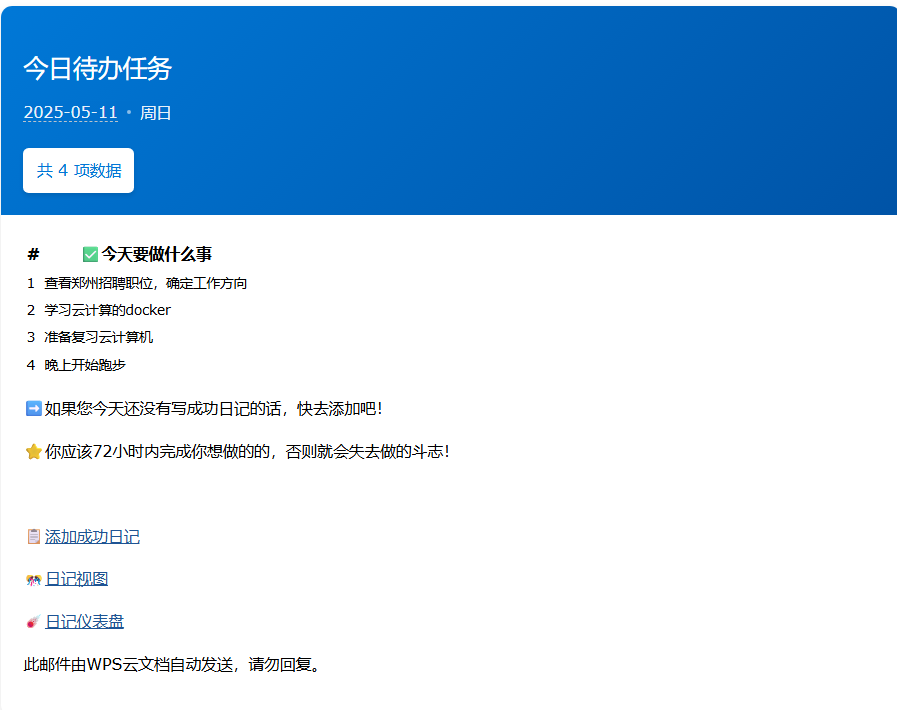Image resolution: width=897 pixels, height=710 pixels.
Task: Select task row 准备复习云计算机
Action: (x=99, y=337)
